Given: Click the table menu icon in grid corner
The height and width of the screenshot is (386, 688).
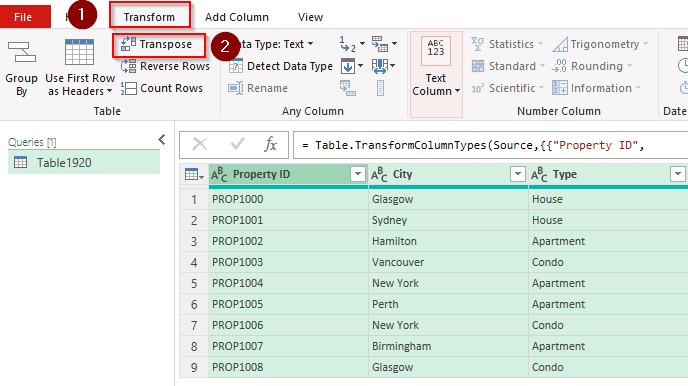Looking at the screenshot, I should 194,175.
